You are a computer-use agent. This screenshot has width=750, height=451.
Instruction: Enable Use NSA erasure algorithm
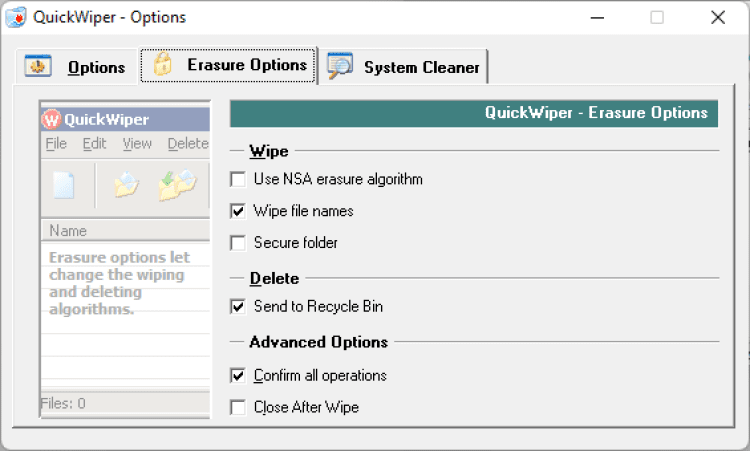point(238,180)
